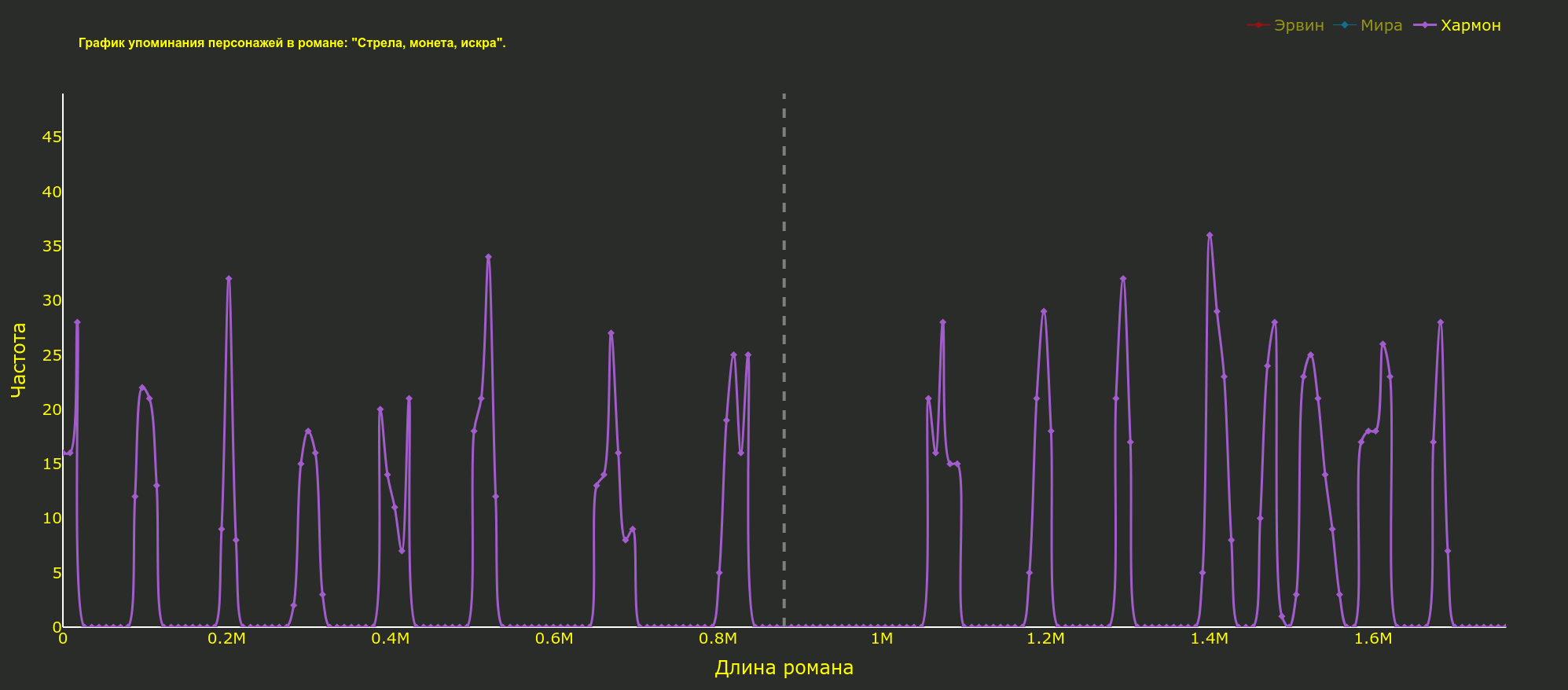The width and height of the screenshot is (1568, 690).
Task: Click the 1M tick label on x-axis
Action: click(882, 638)
